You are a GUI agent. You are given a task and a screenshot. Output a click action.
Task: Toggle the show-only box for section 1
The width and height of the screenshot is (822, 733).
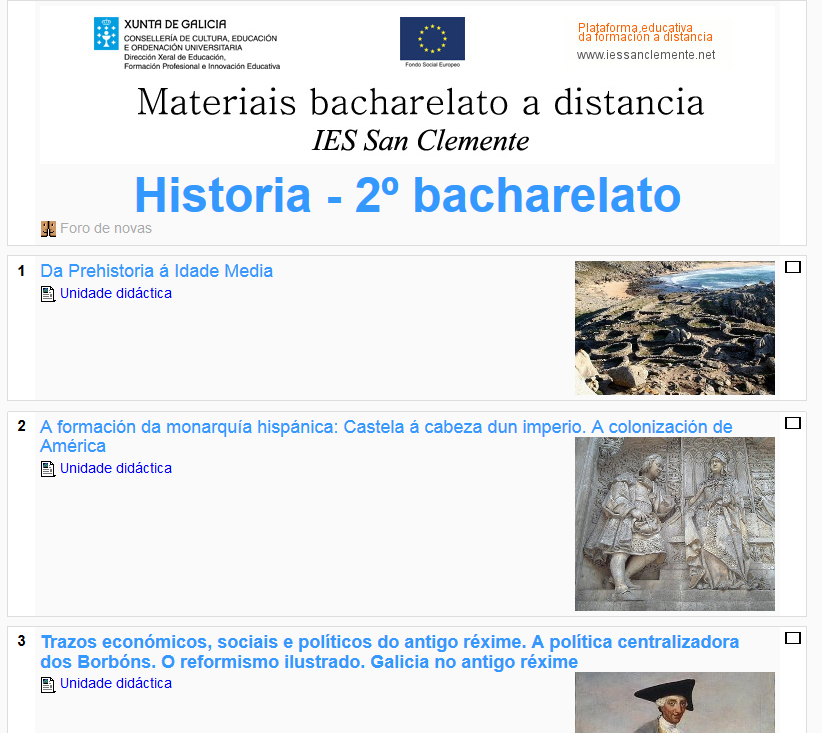[793, 267]
